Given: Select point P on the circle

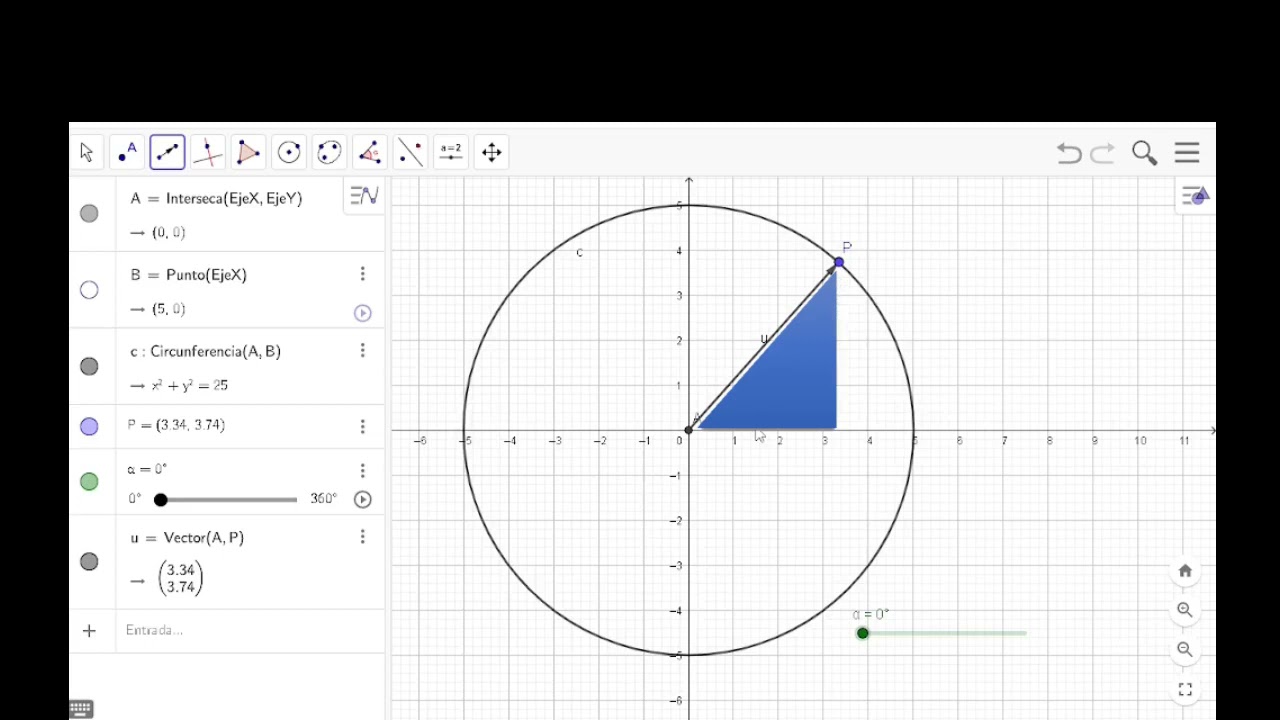Looking at the screenshot, I should tap(839, 262).
